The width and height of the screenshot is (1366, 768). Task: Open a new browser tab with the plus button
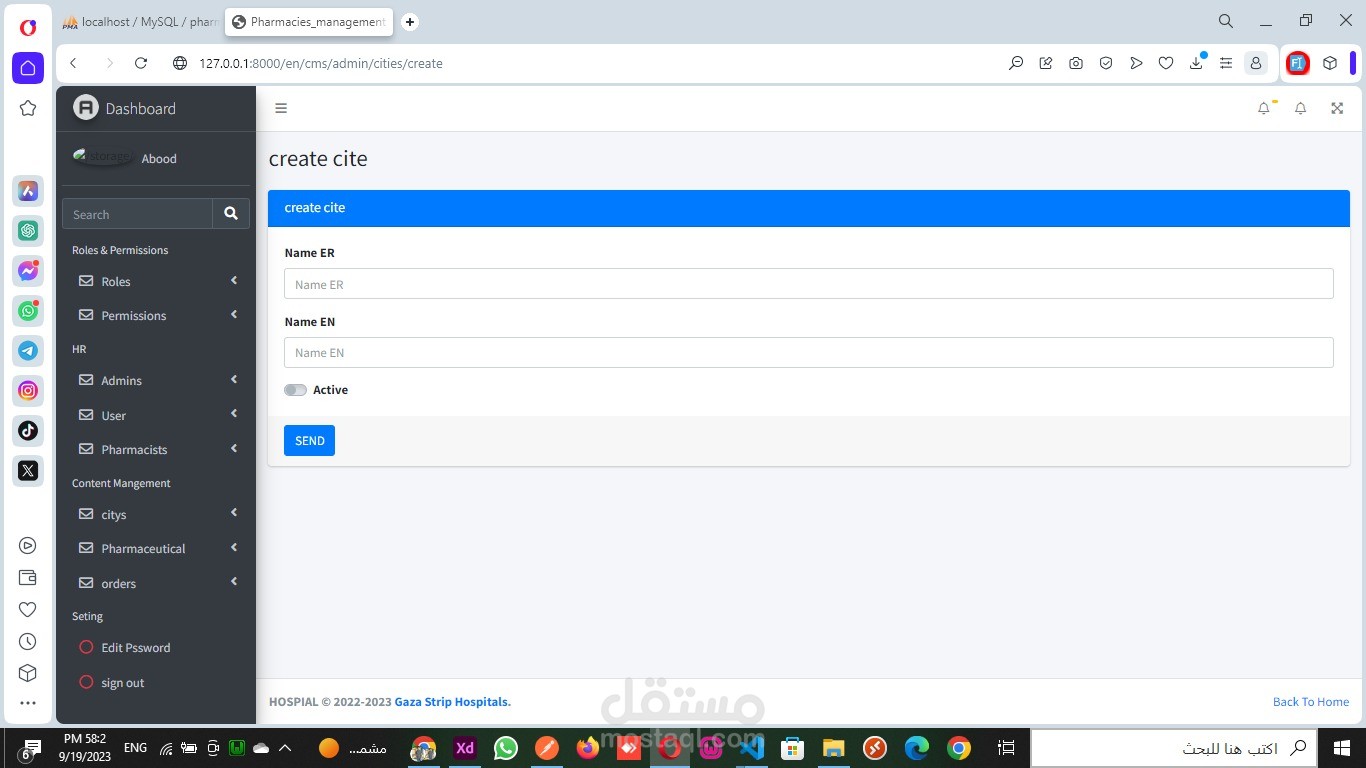click(x=410, y=22)
